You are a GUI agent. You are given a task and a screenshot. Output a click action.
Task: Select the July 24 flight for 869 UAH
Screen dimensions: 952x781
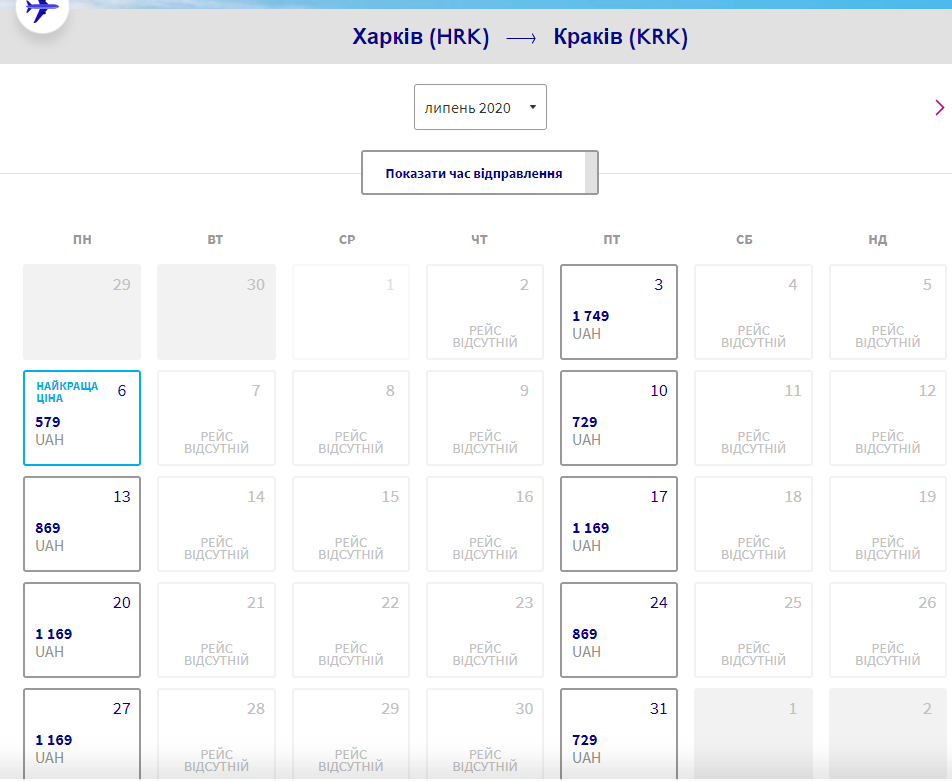[x=618, y=630]
